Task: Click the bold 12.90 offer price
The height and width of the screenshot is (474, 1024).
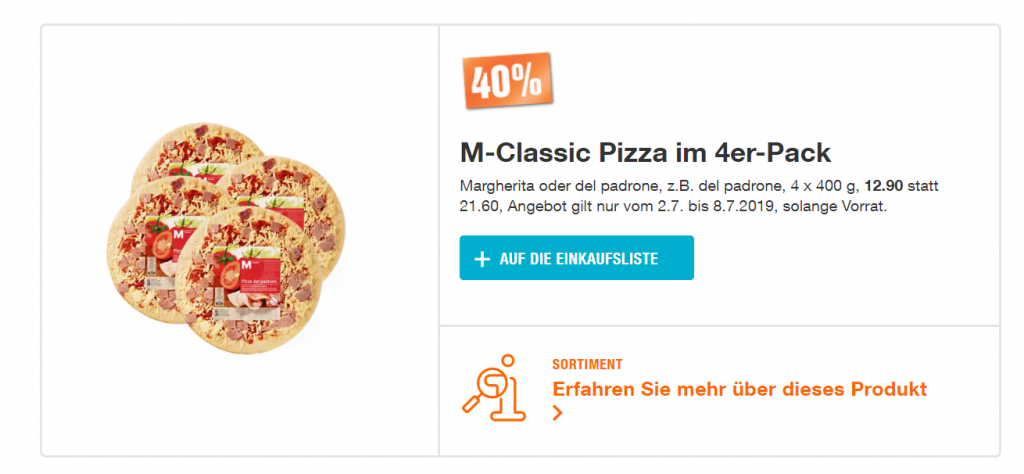Action: (885, 187)
